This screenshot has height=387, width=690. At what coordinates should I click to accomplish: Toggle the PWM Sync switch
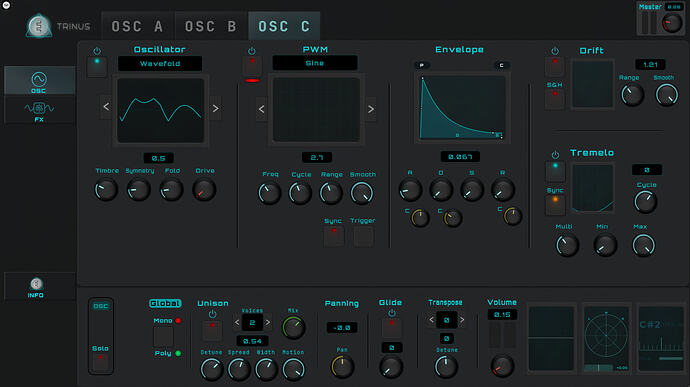coord(334,236)
